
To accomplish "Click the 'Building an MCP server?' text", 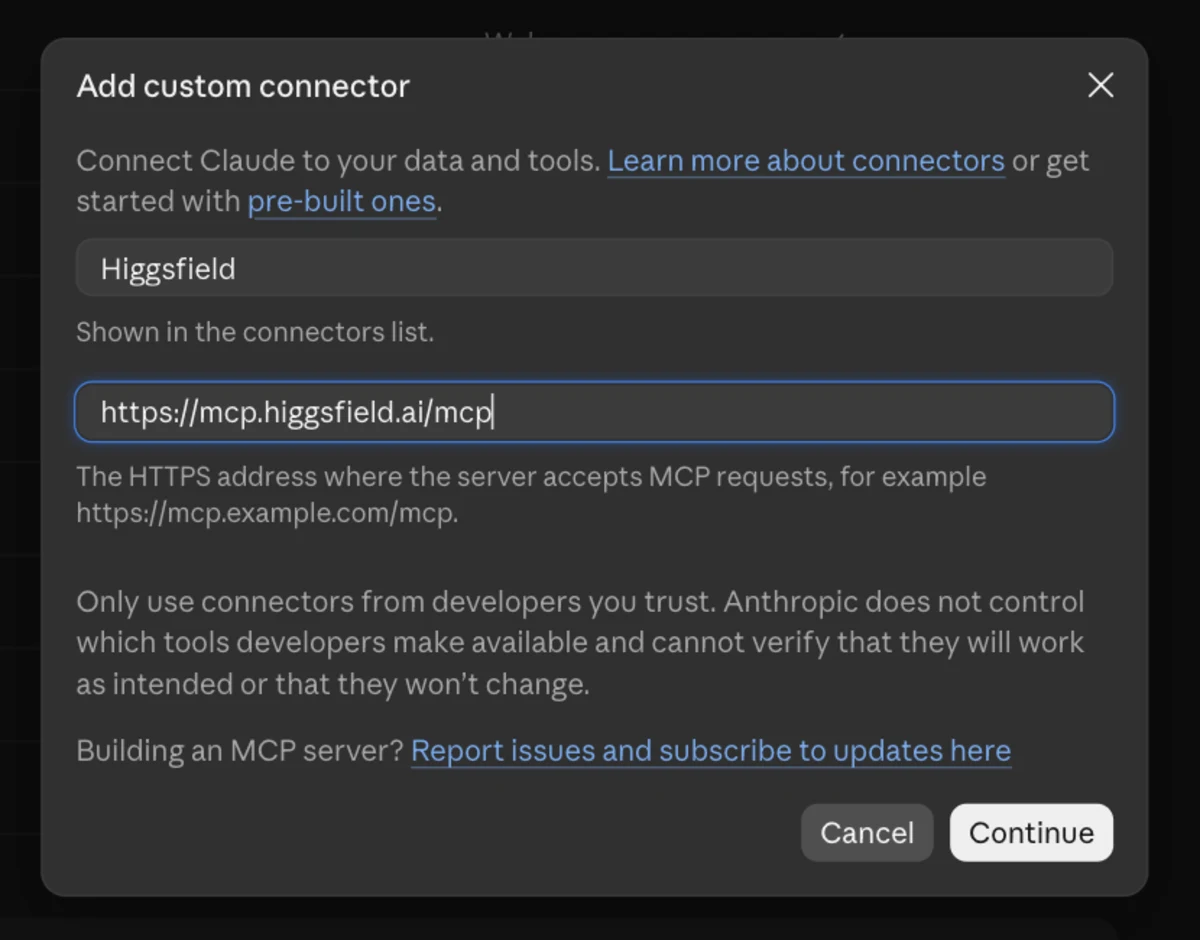I will [239, 751].
